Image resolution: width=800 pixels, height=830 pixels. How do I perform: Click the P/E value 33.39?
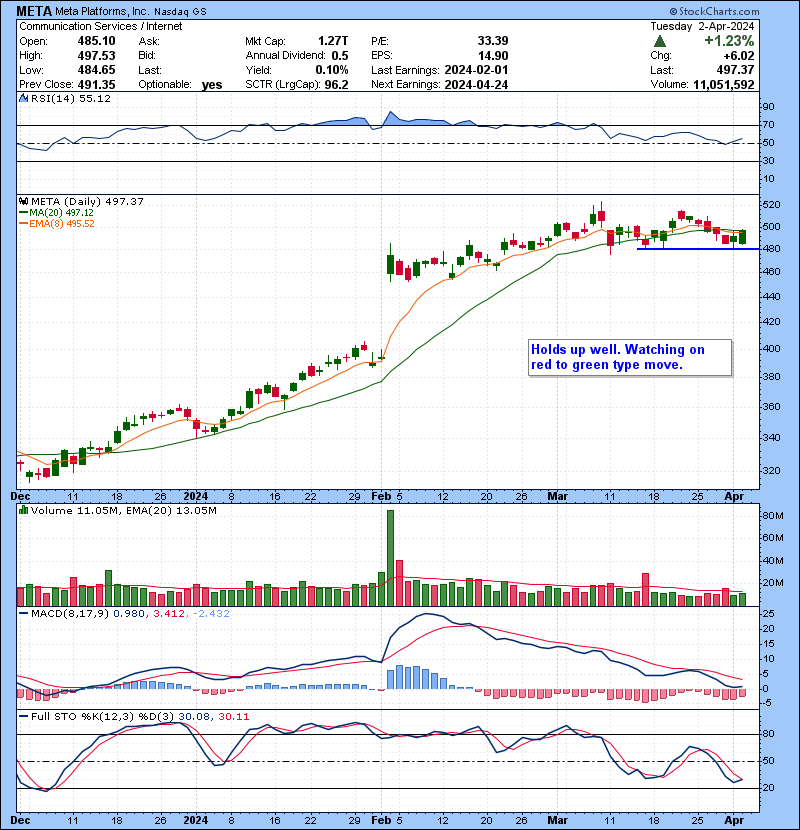pos(492,41)
